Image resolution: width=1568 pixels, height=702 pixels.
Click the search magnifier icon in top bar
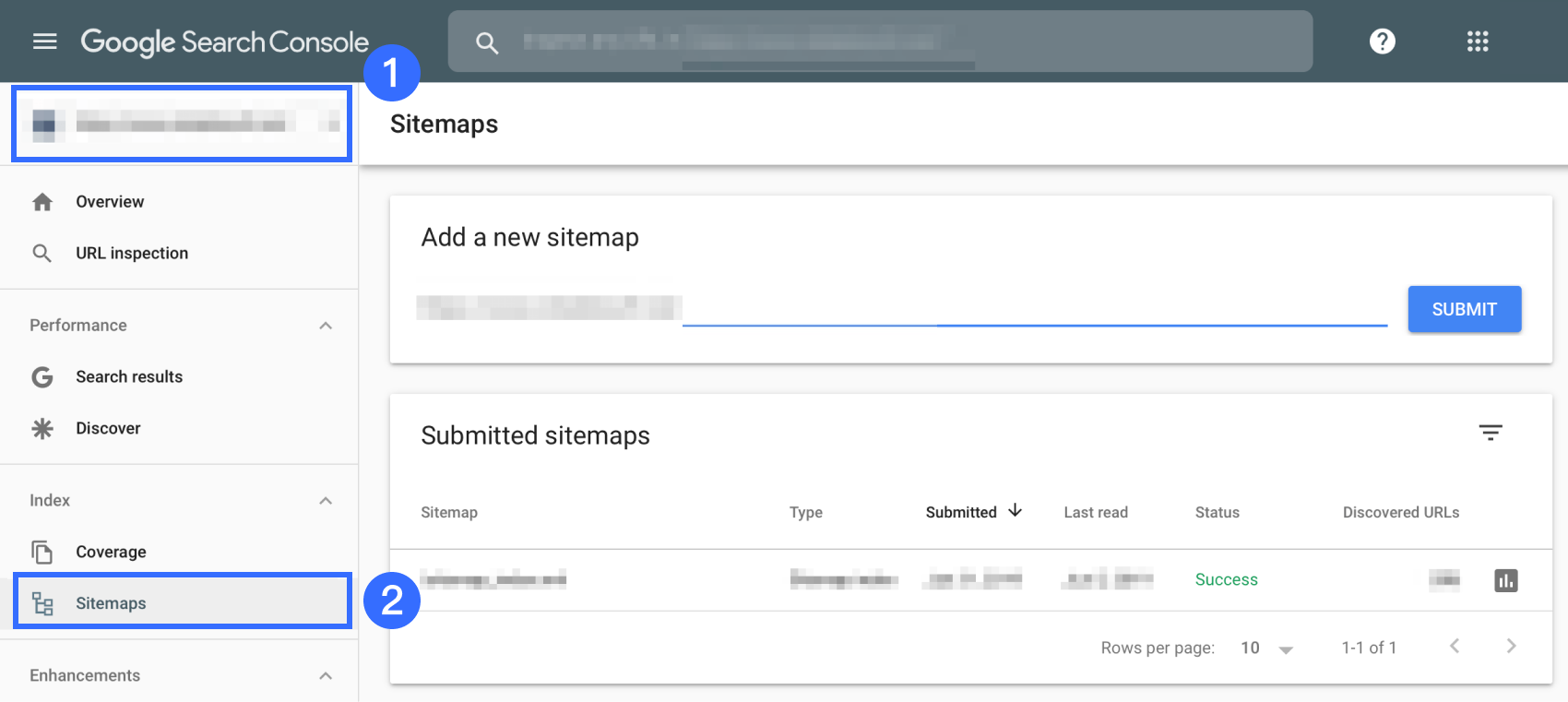click(x=487, y=42)
